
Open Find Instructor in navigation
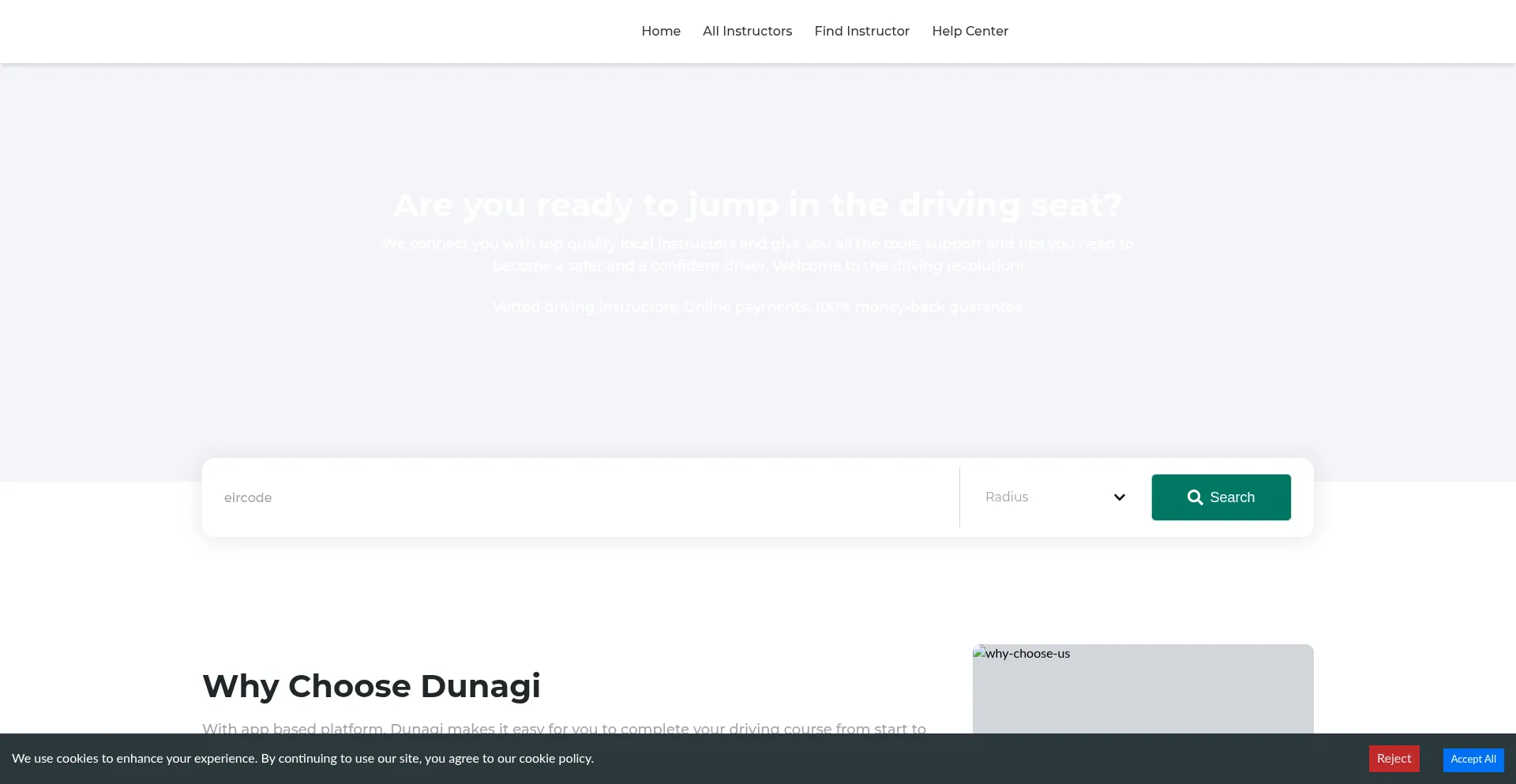pos(861,31)
